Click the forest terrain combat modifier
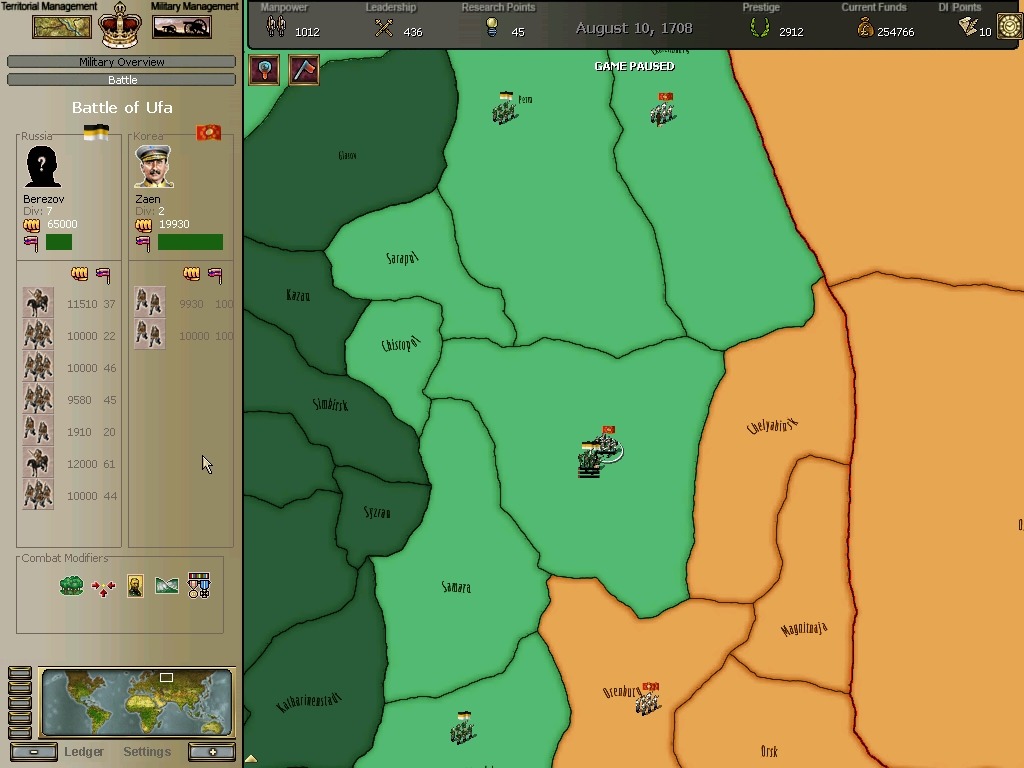The width and height of the screenshot is (1024, 768). click(x=71, y=585)
